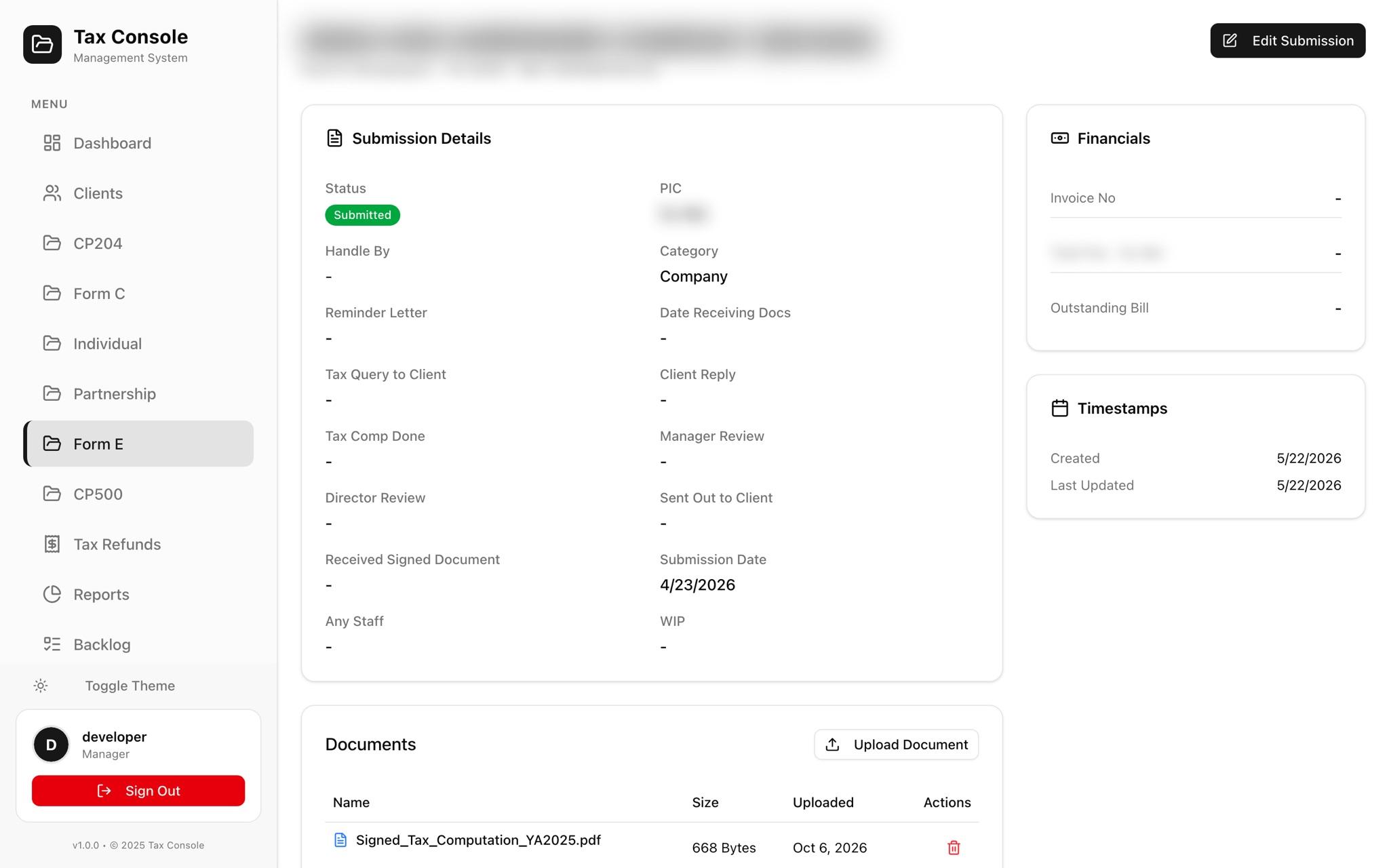Viewport: 1389px width, 868px height.
Task: Click the Category value Company
Action: coord(693,276)
